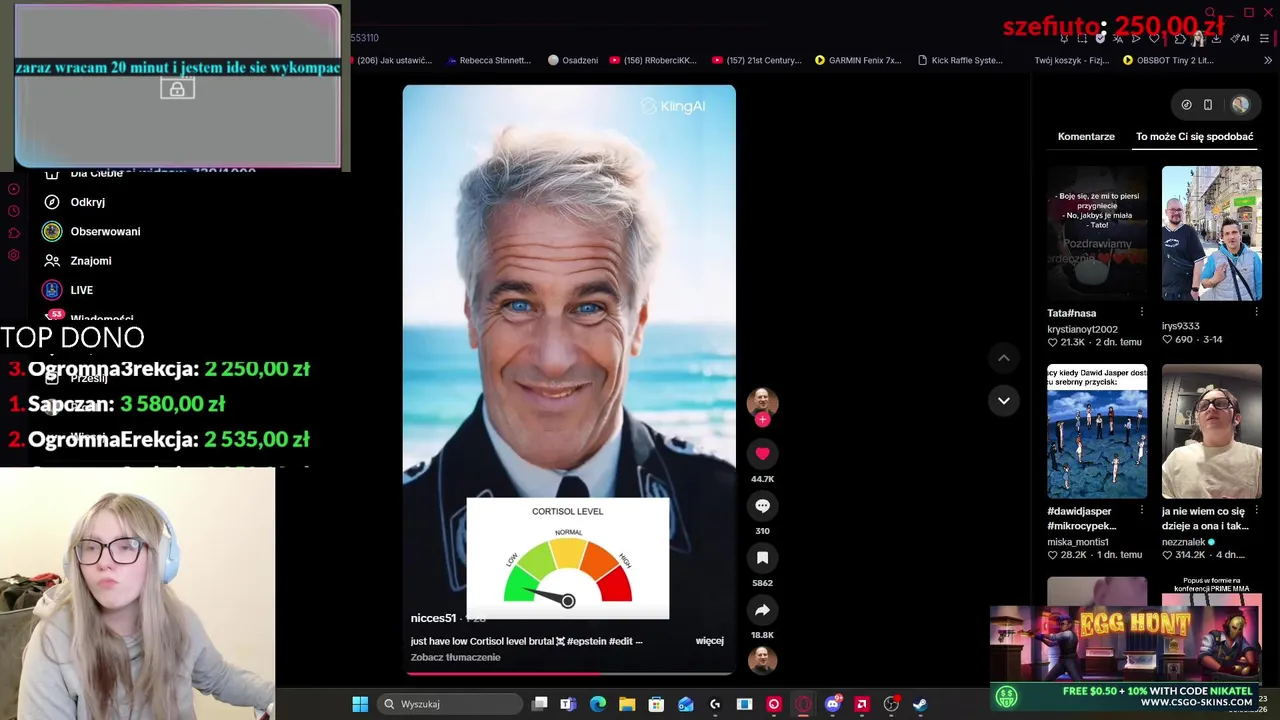Click Zobacz tłumaczenie under the caption

click(x=455, y=657)
